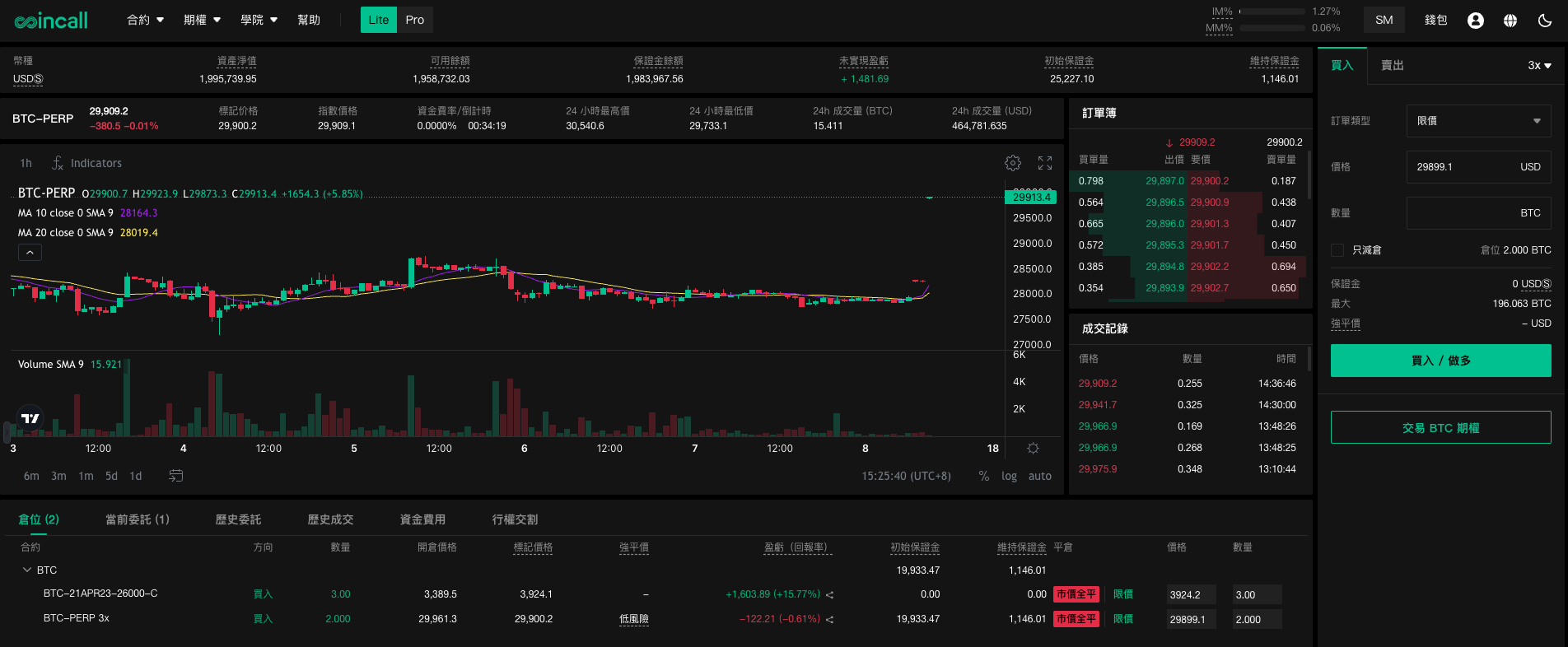Change the 1h chart interval

[26, 163]
